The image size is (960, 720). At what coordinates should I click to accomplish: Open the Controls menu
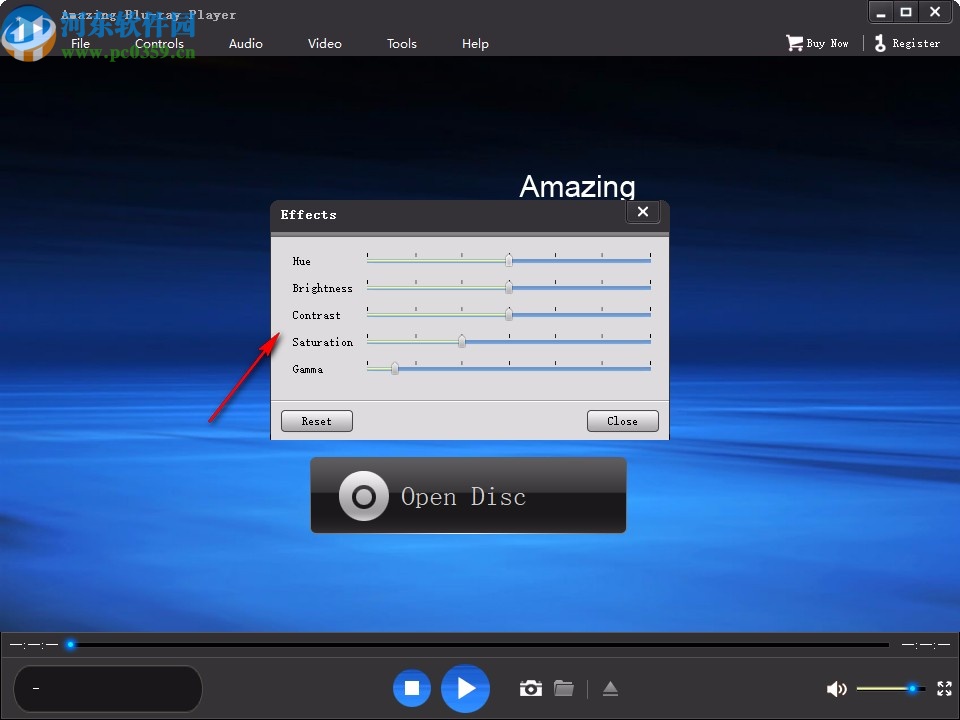pos(159,43)
